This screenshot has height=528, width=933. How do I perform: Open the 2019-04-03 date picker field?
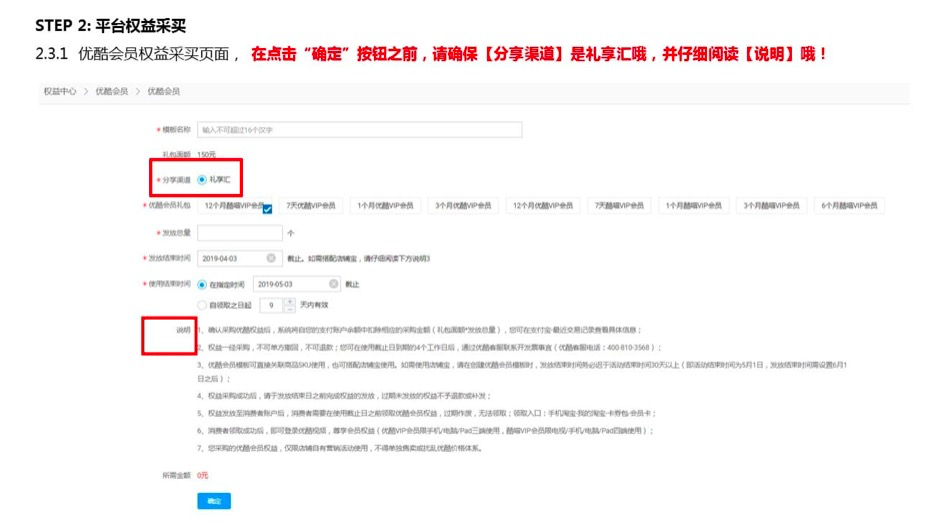pyautogui.click(x=240, y=258)
